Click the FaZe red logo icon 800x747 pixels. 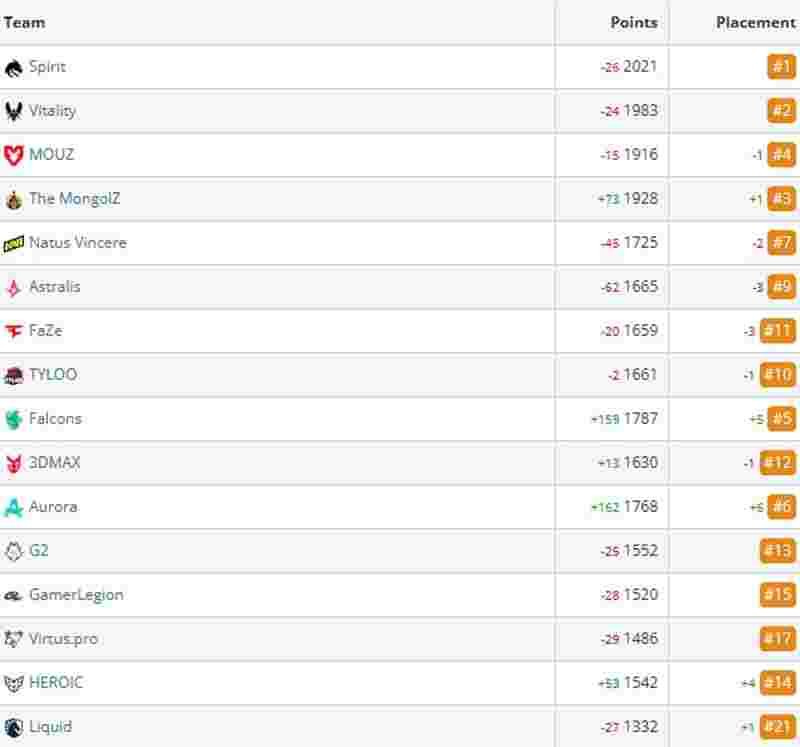[14, 331]
